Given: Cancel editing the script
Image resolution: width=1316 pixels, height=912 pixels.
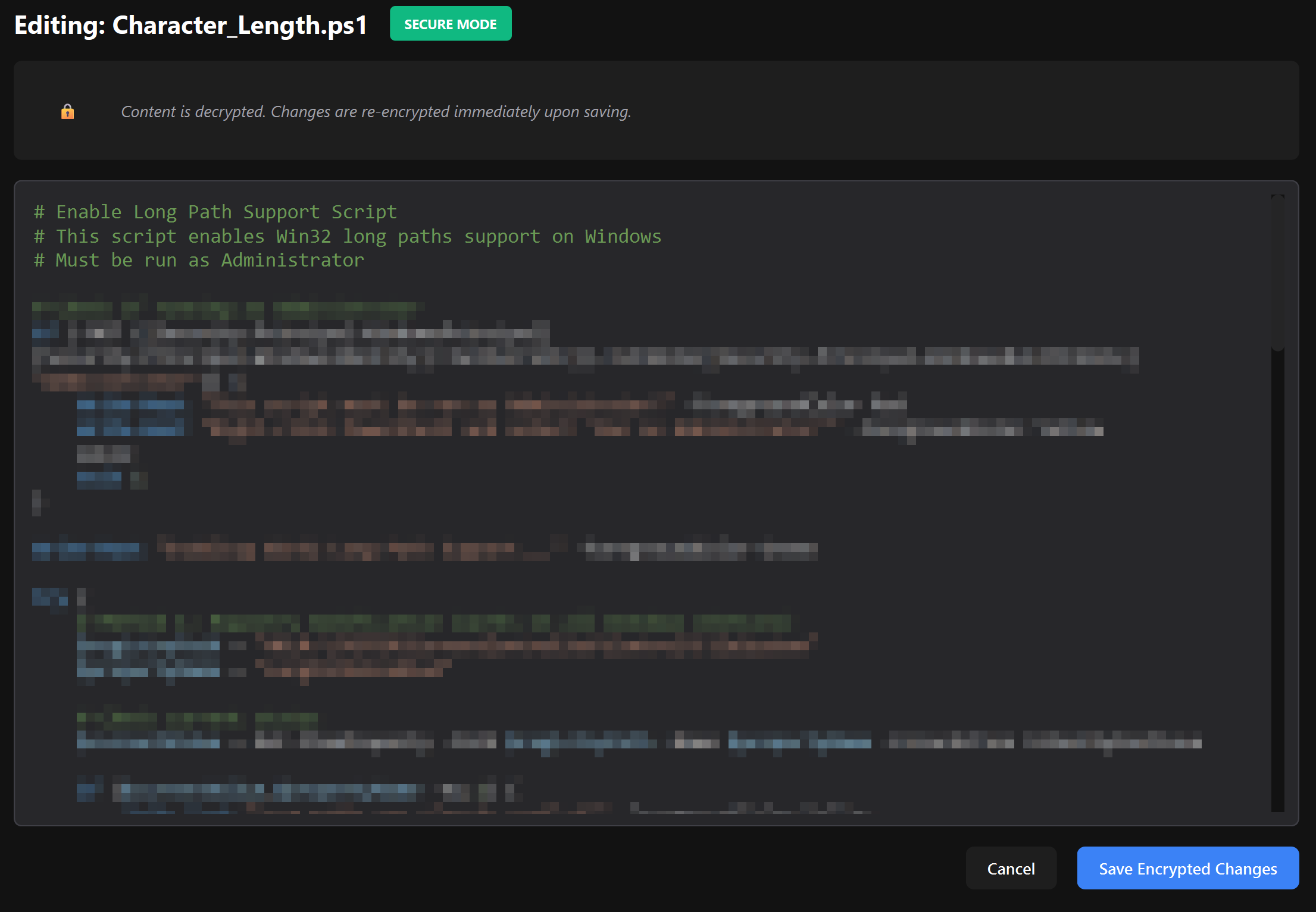Looking at the screenshot, I should point(1011,868).
